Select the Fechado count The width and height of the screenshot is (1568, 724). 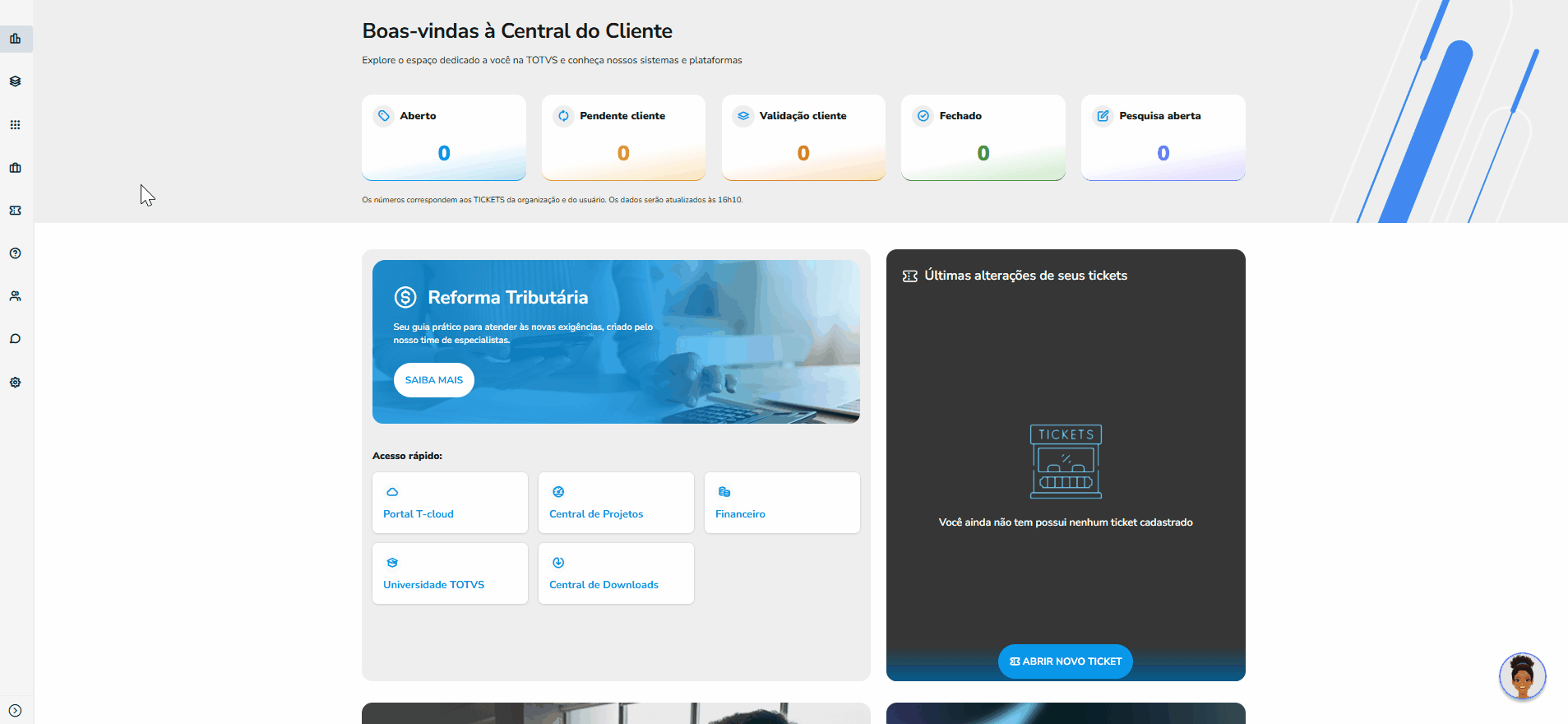983,153
